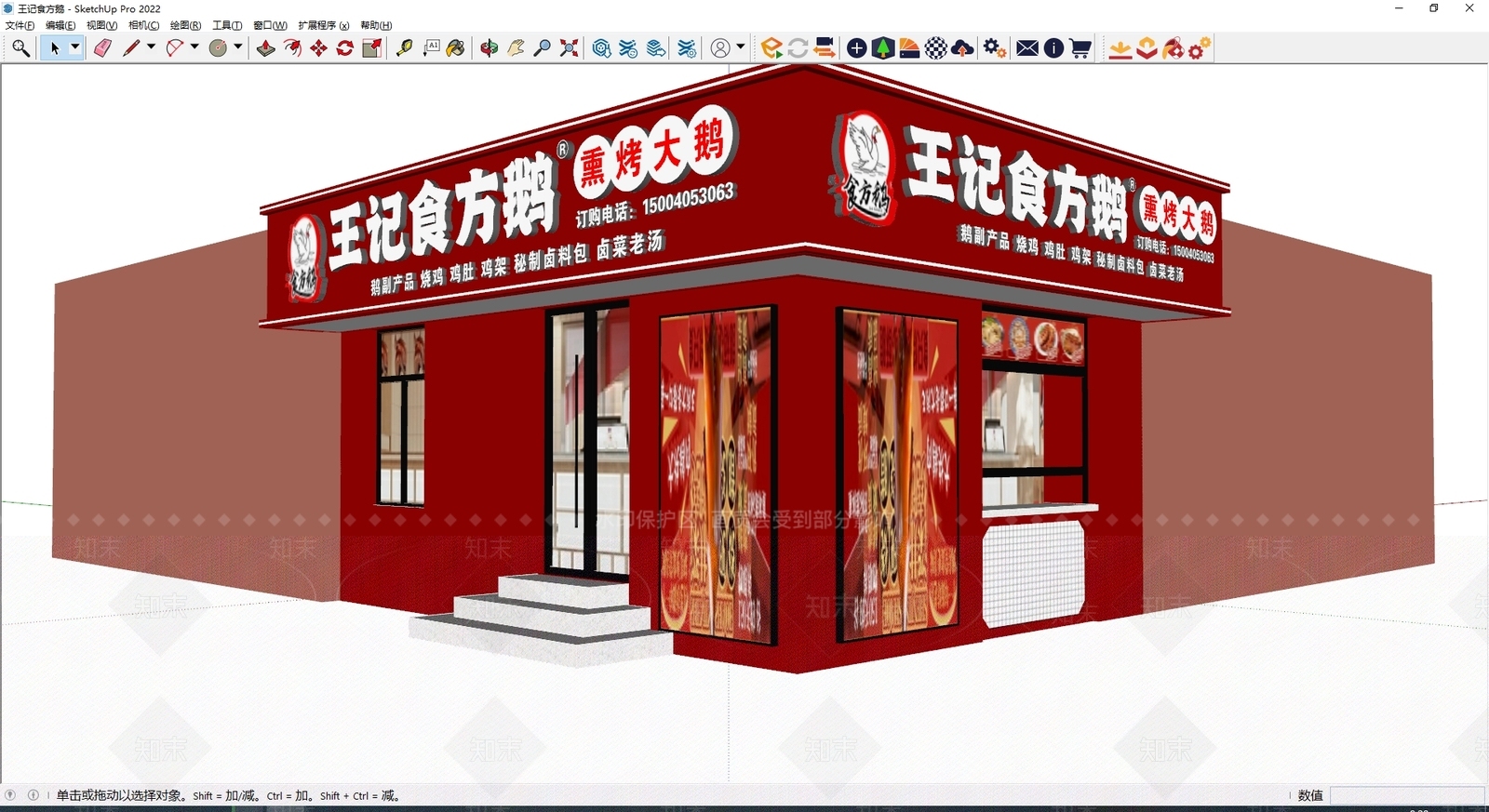Pick the pink Eraser tool
This screenshot has height=812, width=1489.
click(102, 48)
